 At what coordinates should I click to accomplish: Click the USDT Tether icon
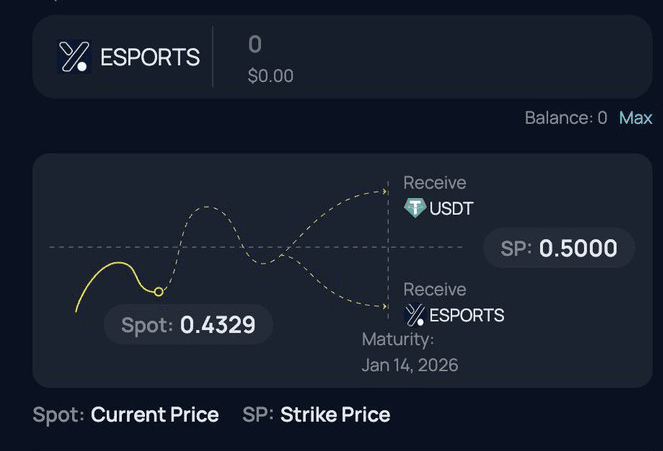tap(415, 208)
